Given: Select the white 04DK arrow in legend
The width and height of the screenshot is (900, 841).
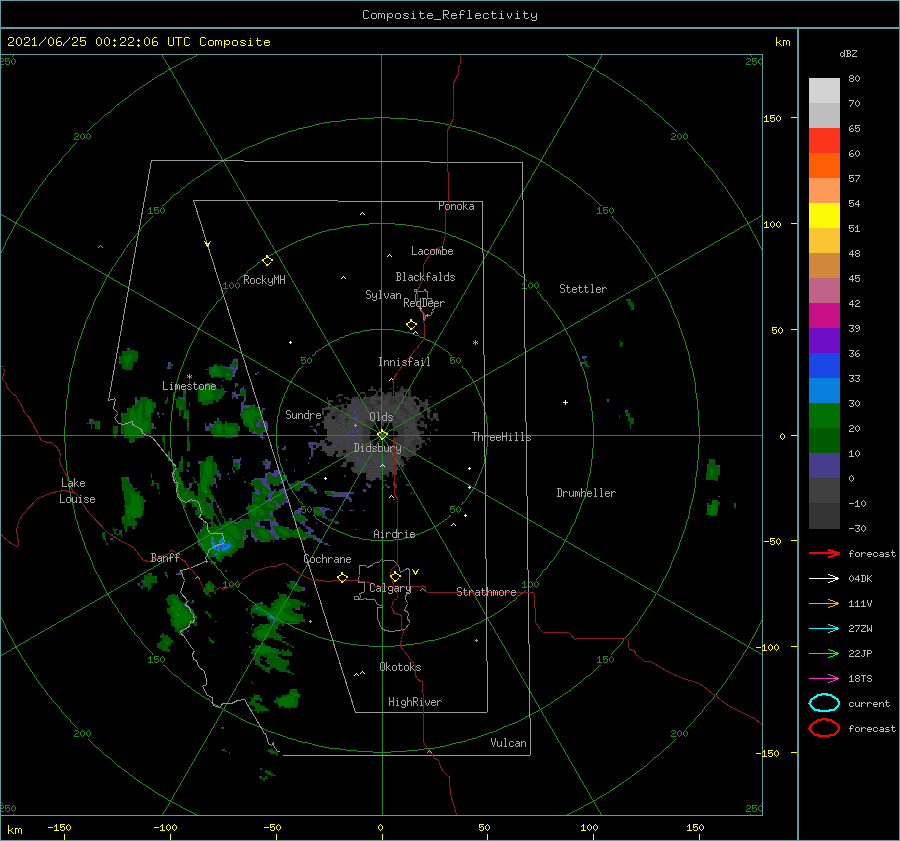Looking at the screenshot, I should tap(824, 578).
